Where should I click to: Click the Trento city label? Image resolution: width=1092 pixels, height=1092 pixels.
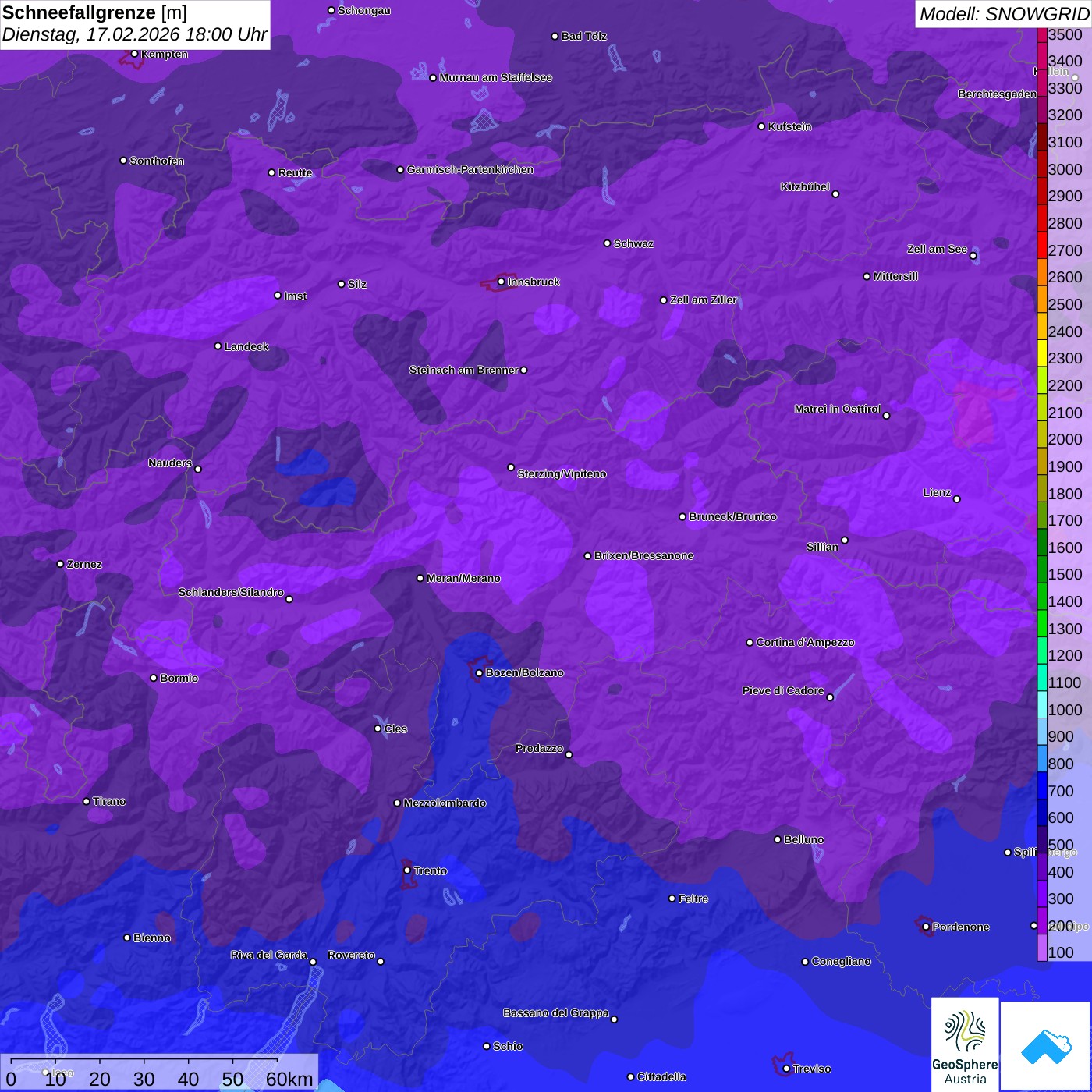pyautogui.click(x=430, y=870)
